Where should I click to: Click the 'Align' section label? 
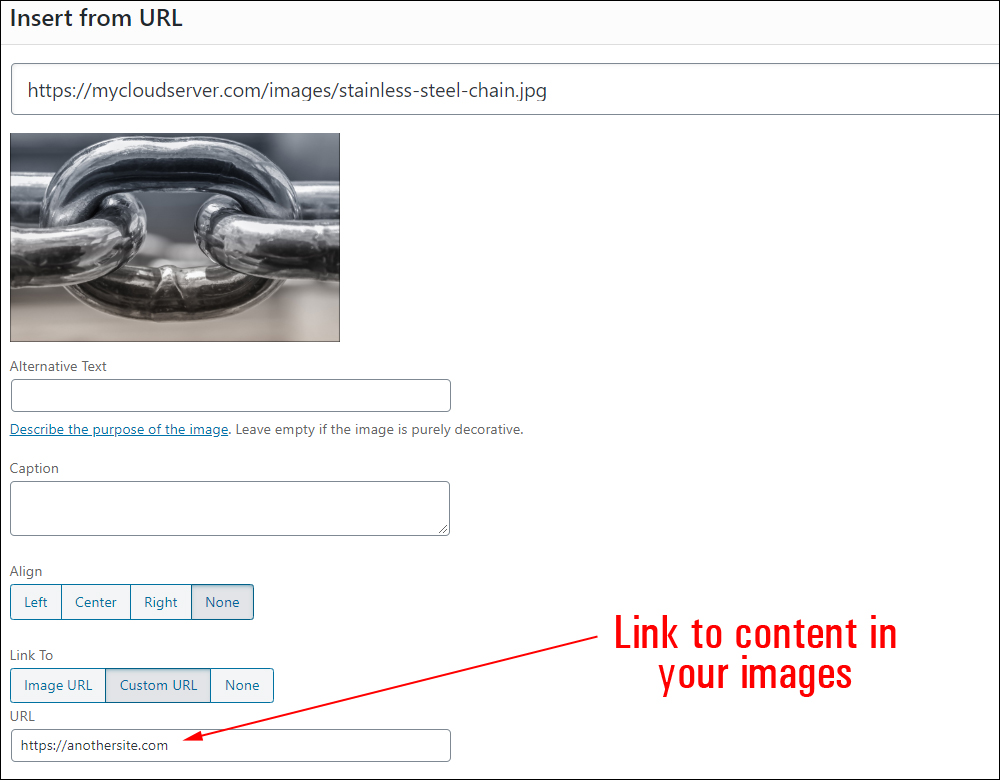pos(26,571)
